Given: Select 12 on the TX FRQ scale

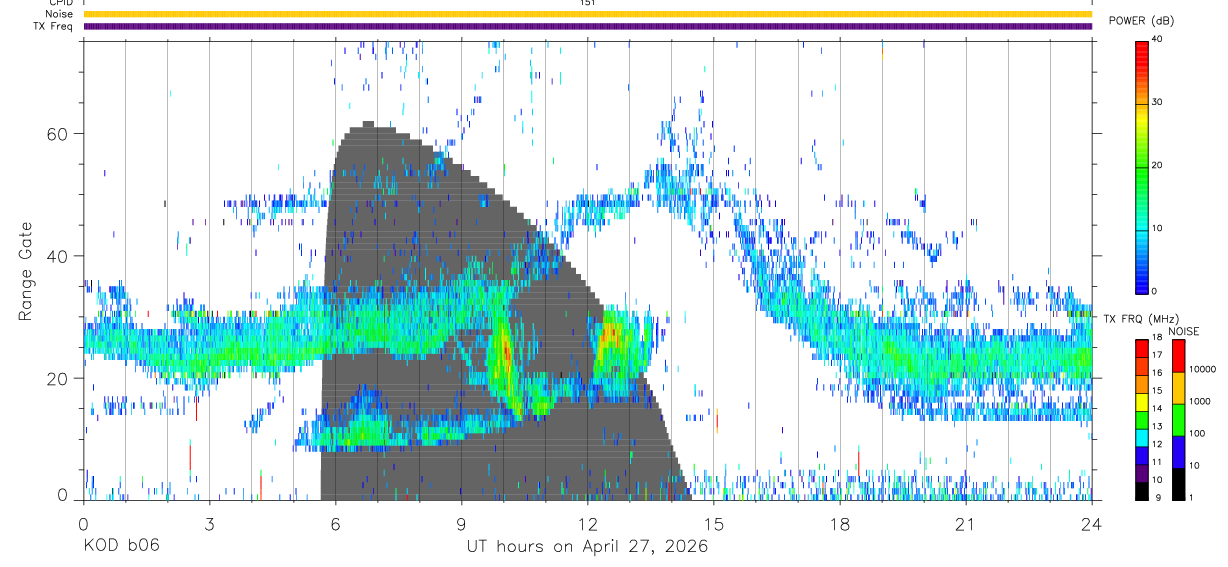Looking at the screenshot, I should [x=1155, y=444].
